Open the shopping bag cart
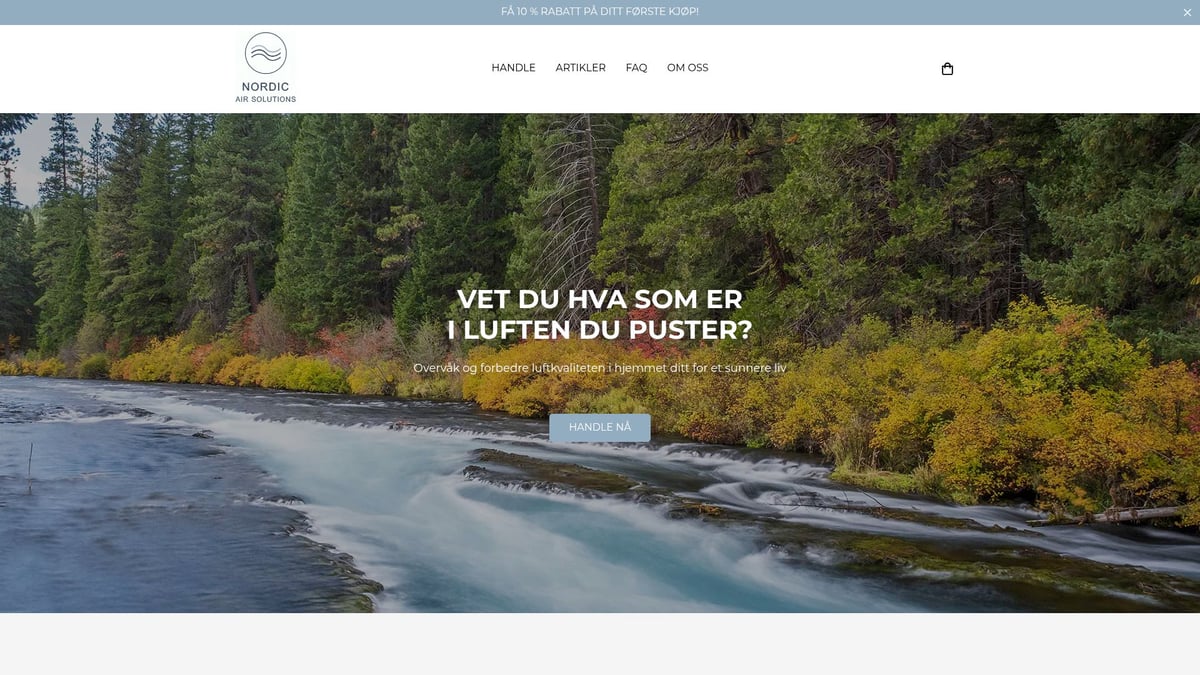The width and height of the screenshot is (1200, 675). (x=947, y=69)
